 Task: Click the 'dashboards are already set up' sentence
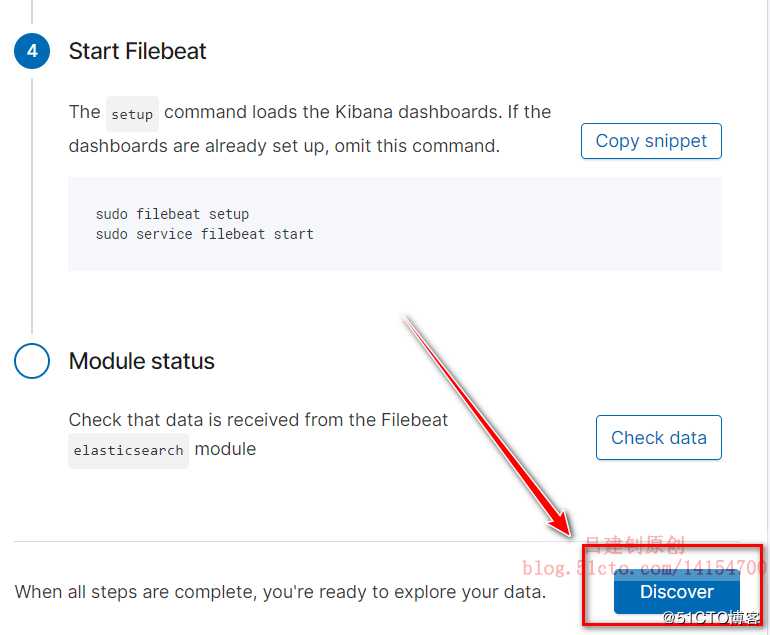coord(283,146)
